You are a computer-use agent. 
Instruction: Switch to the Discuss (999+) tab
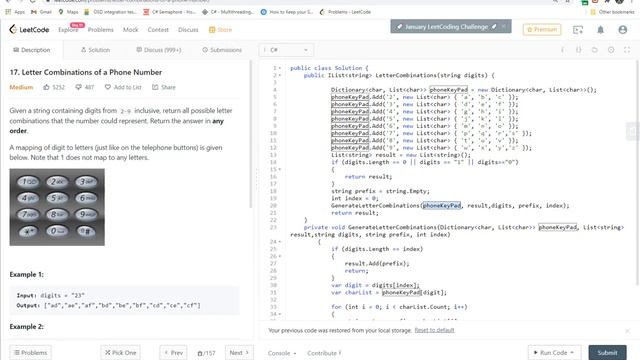pos(159,50)
